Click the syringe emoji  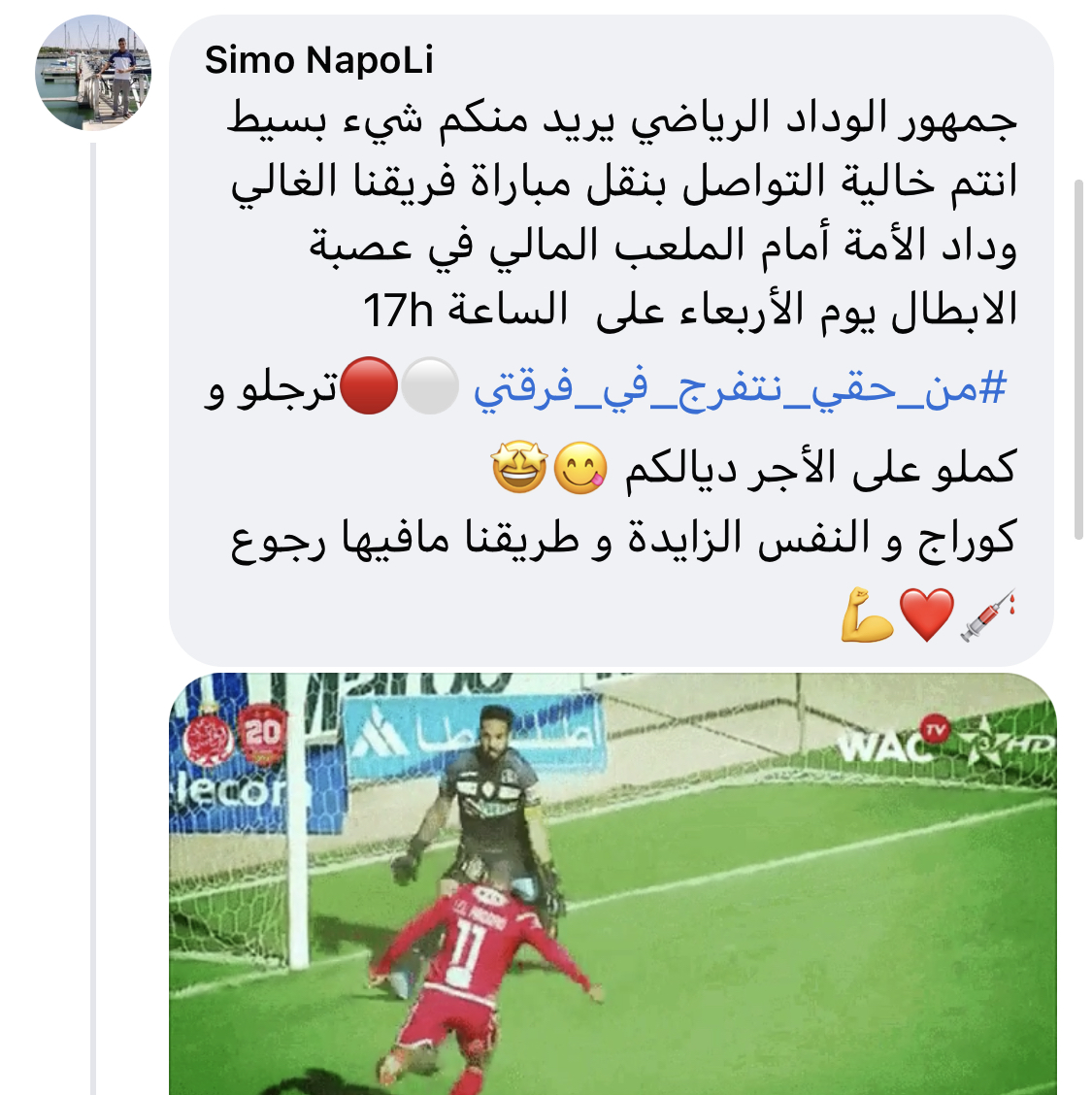point(987,614)
